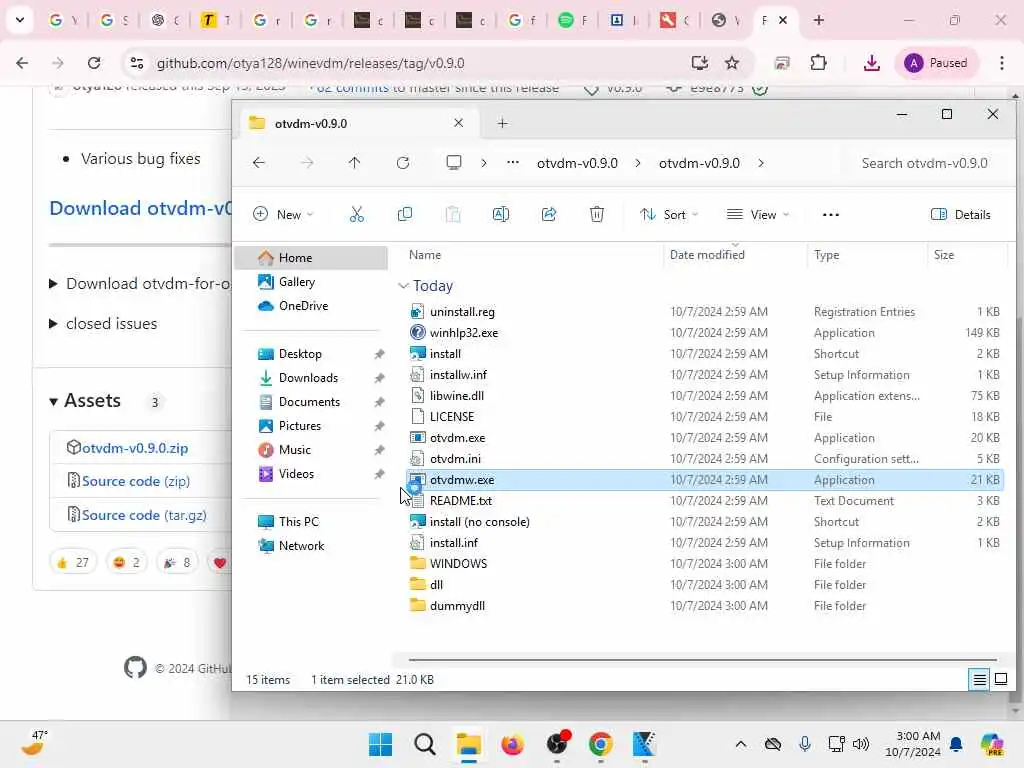Toggle the Details pane button
This screenshot has width=1024, height=768.
(x=961, y=214)
